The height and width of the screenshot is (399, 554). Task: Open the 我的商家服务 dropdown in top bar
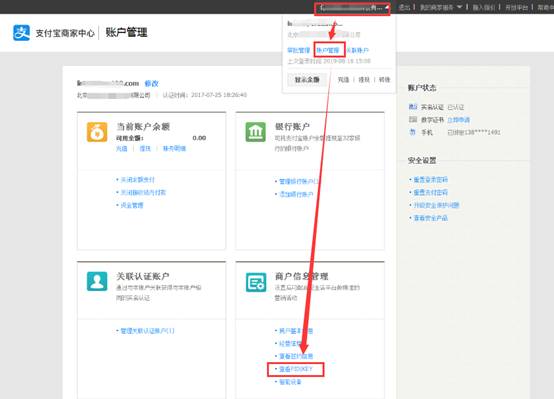pyautogui.click(x=441, y=7)
